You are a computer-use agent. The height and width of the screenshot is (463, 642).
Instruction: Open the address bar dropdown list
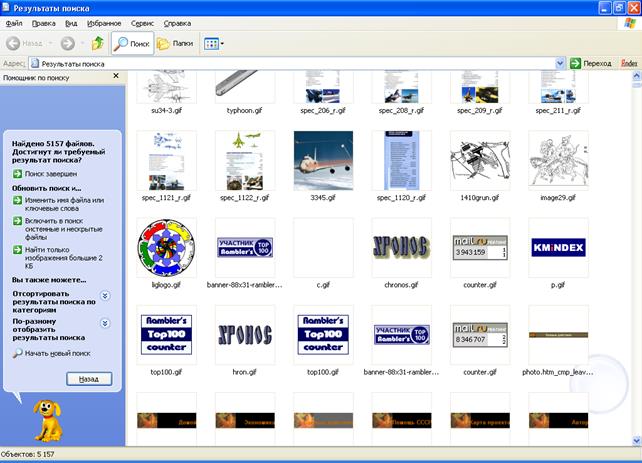coord(560,63)
